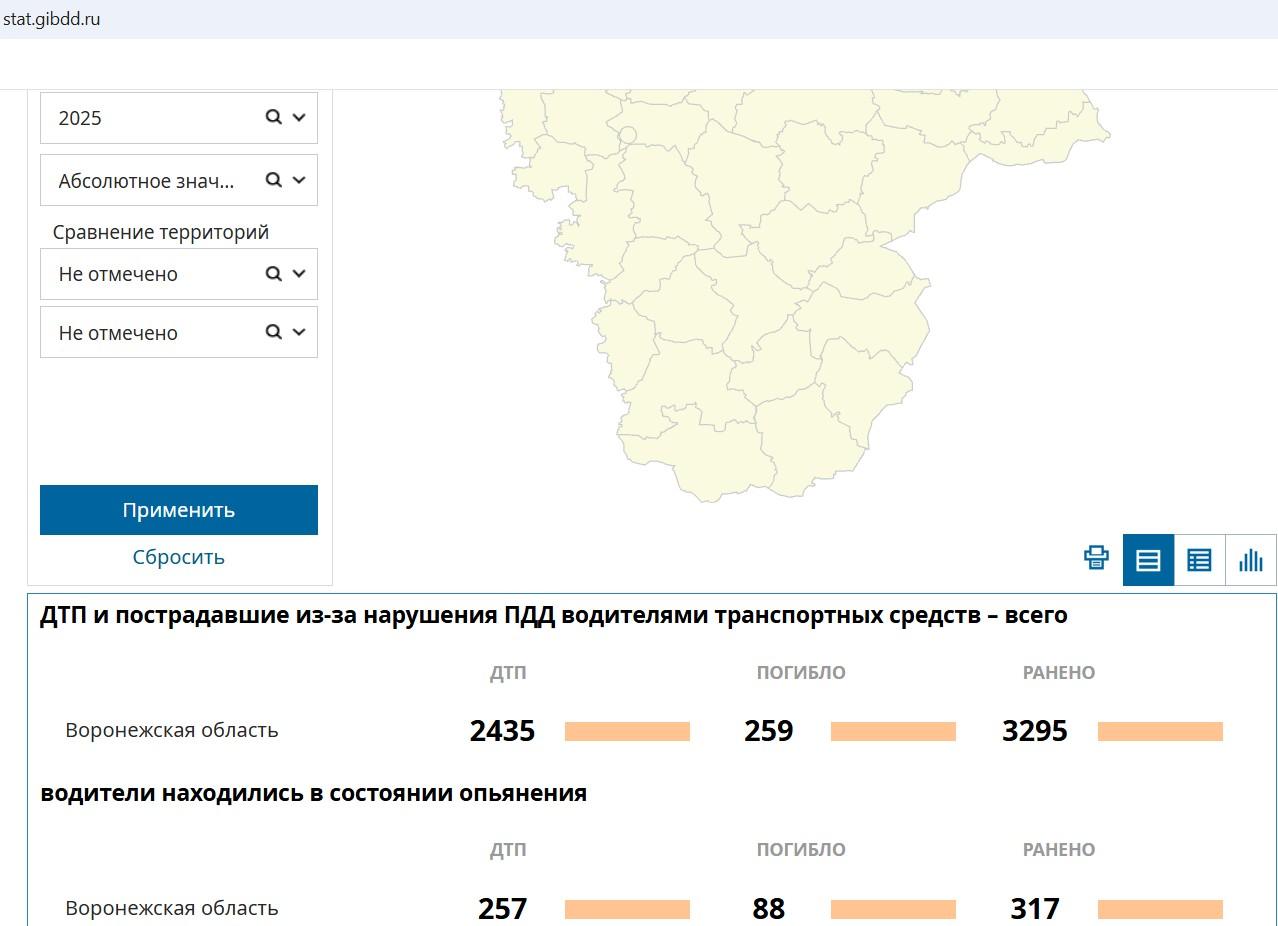Viewport: 1278px width, 926px height.
Task: Click the orange bar next to 2435
Action: (627, 731)
